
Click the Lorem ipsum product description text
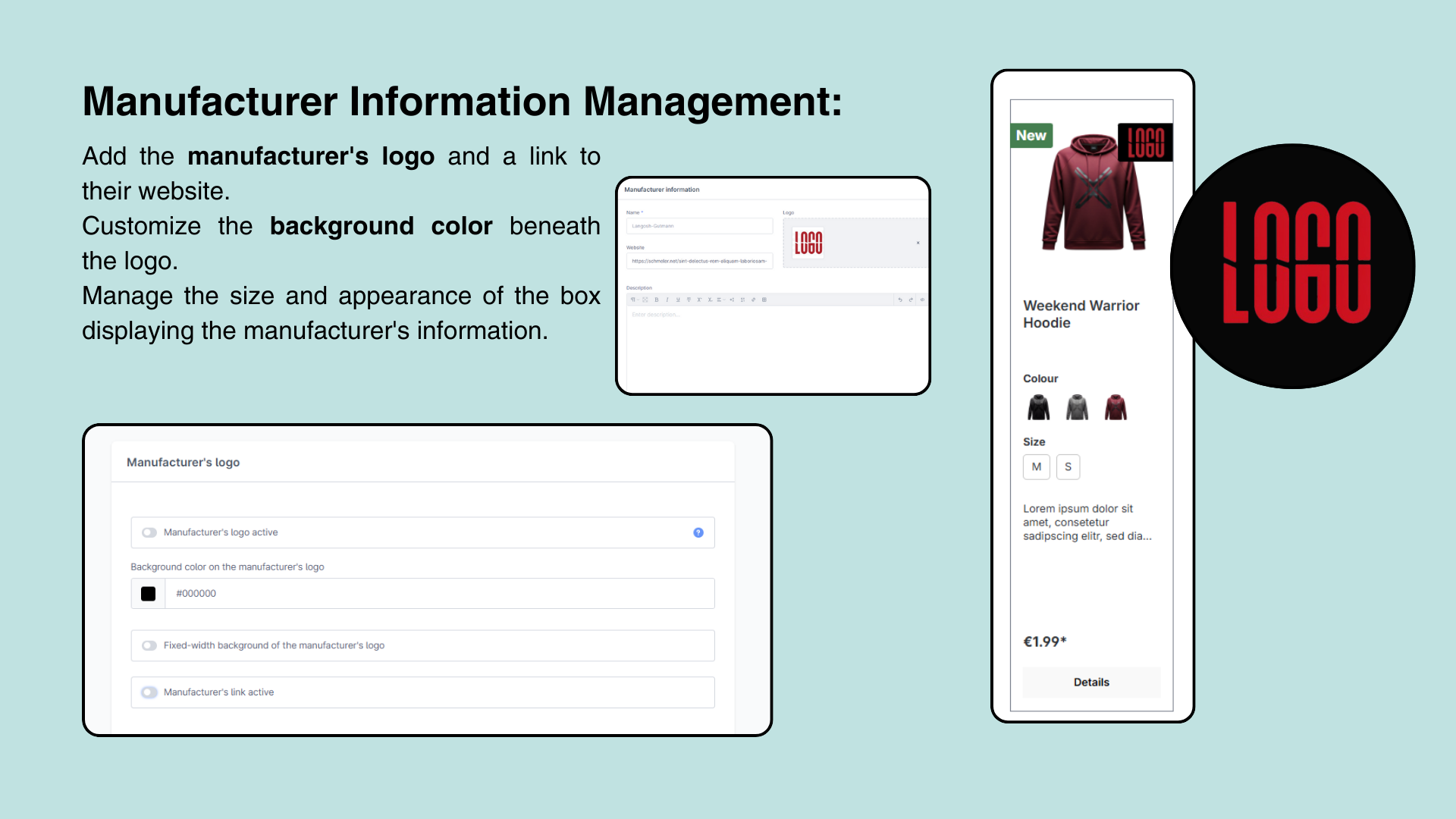[1087, 522]
